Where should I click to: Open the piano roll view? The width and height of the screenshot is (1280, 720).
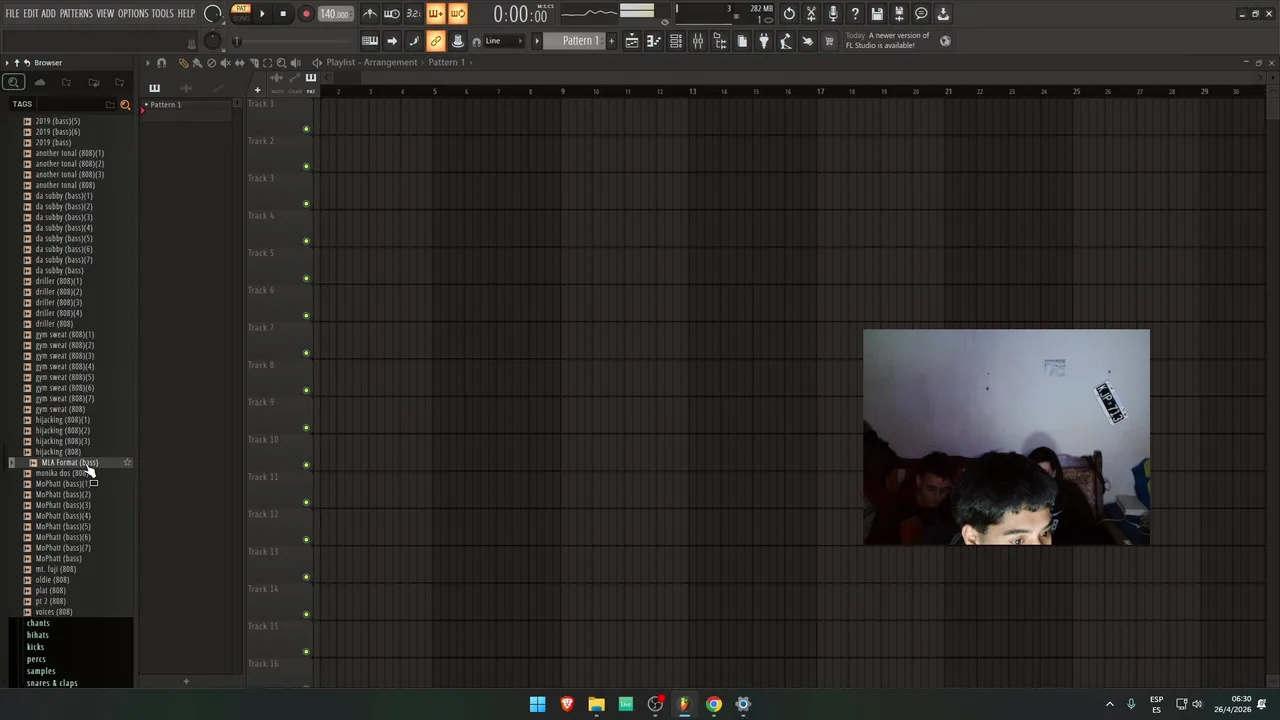(x=654, y=41)
